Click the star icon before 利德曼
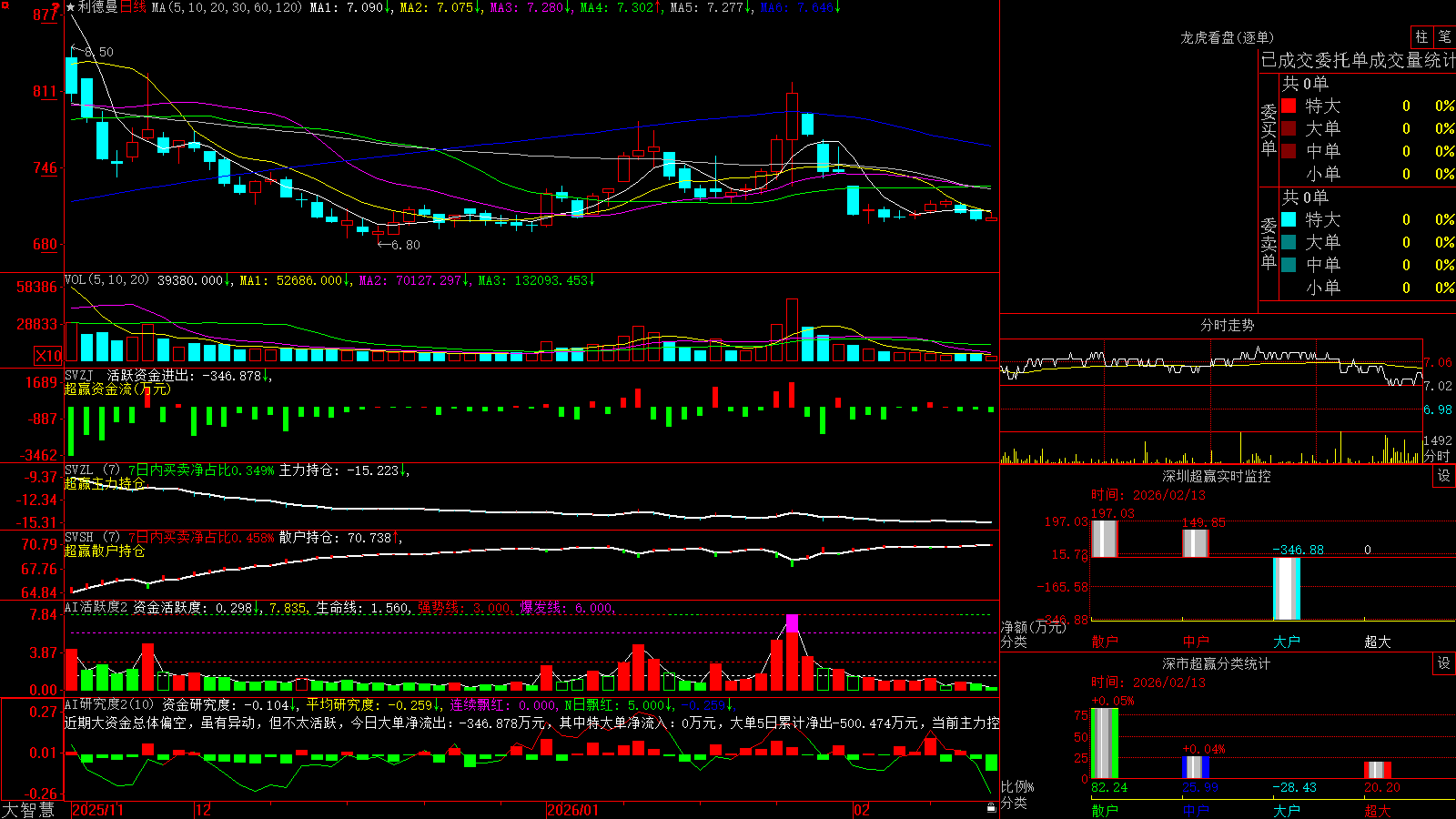The width and height of the screenshot is (1456, 819). 71,7
